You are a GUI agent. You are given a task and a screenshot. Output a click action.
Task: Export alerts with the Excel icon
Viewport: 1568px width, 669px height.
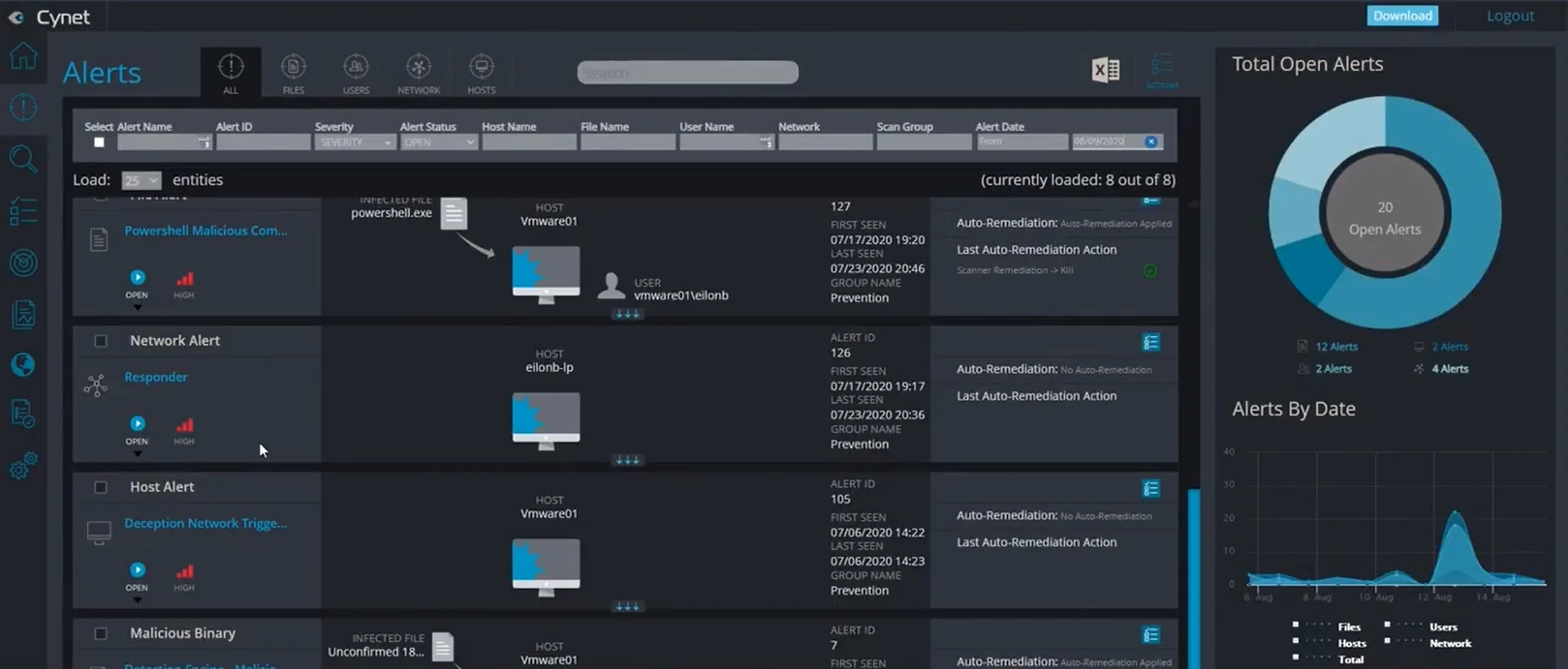click(x=1106, y=70)
